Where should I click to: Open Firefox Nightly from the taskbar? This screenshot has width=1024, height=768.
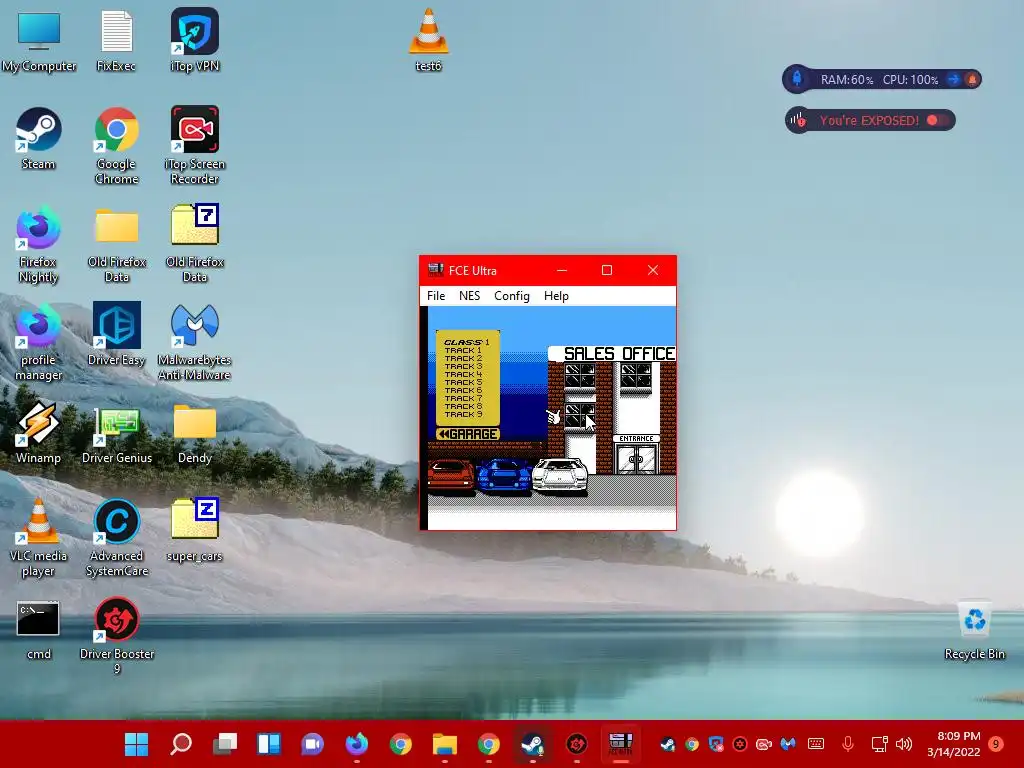pyautogui.click(x=357, y=744)
